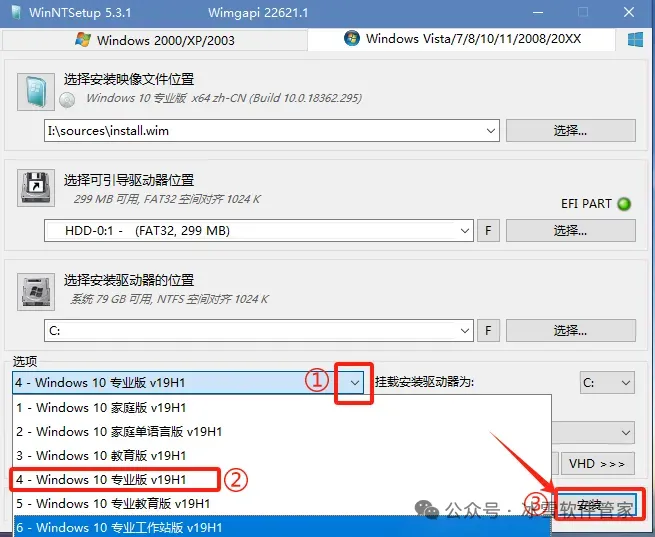Select 2 - Windows 10 家庭单语言版 v19H1

(x=282, y=431)
